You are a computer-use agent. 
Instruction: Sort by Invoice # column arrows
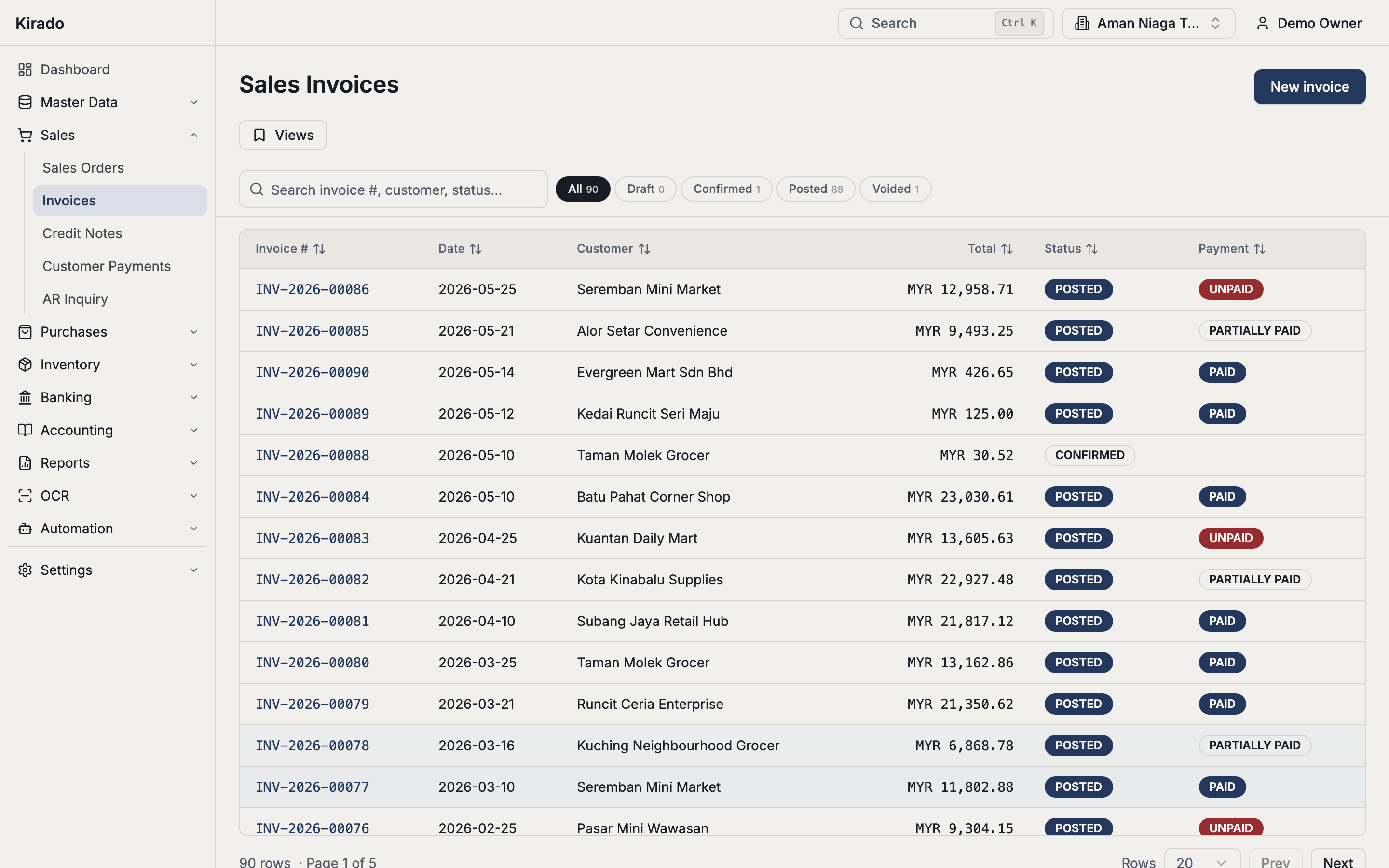coord(320,248)
